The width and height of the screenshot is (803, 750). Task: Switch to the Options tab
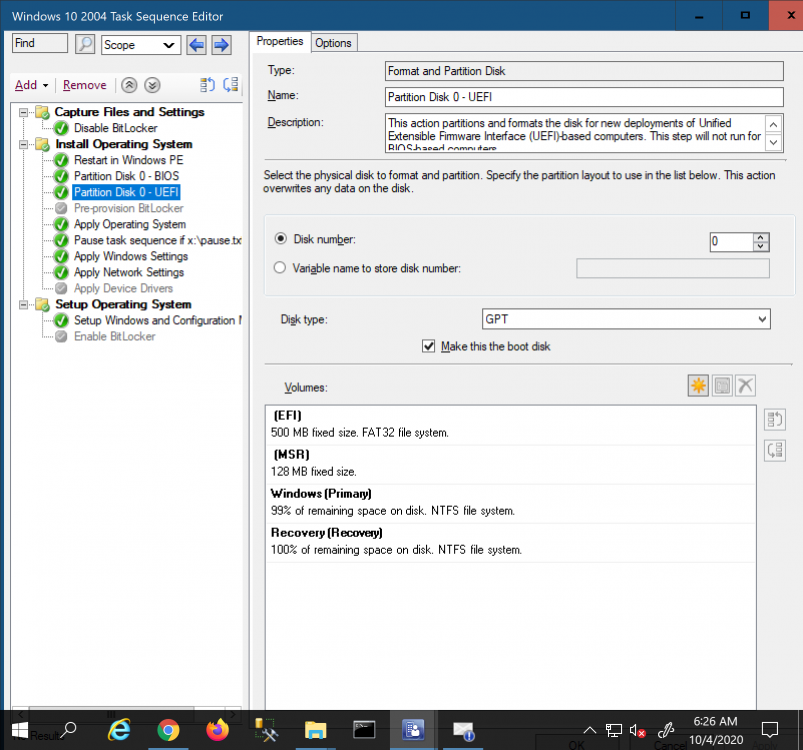click(x=333, y=42)
